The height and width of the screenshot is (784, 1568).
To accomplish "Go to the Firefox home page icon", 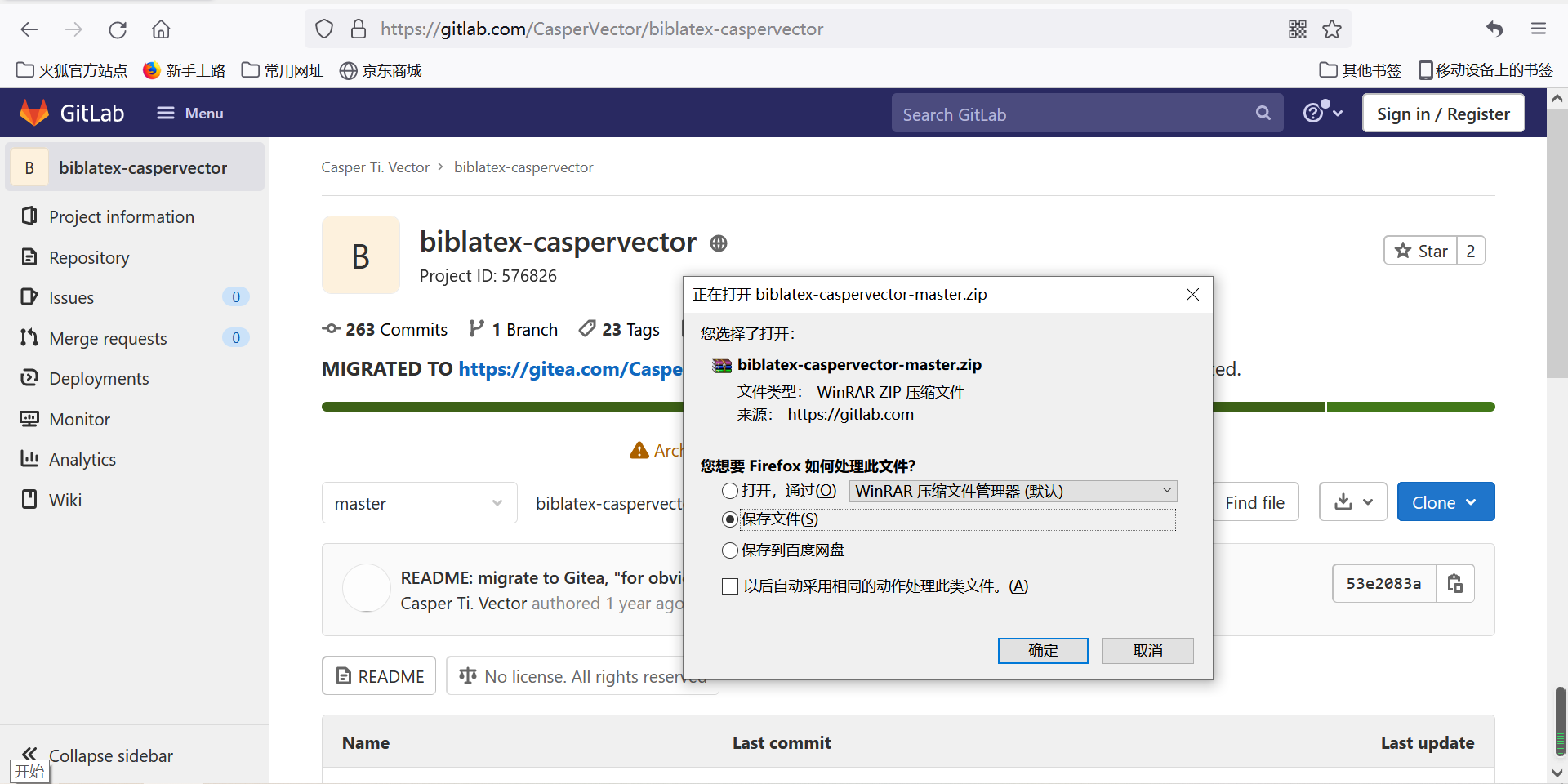I will 161,29.
